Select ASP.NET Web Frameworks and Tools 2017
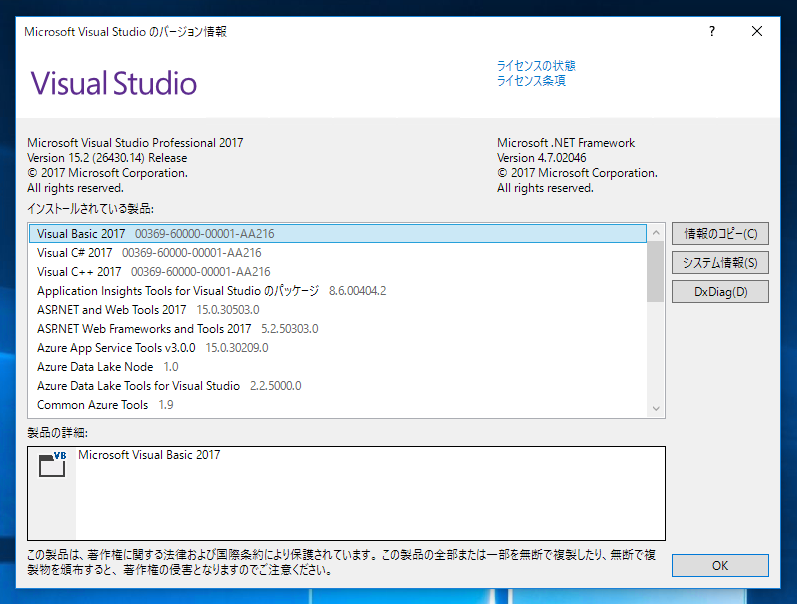797x604 pixels. pos(338,329)
